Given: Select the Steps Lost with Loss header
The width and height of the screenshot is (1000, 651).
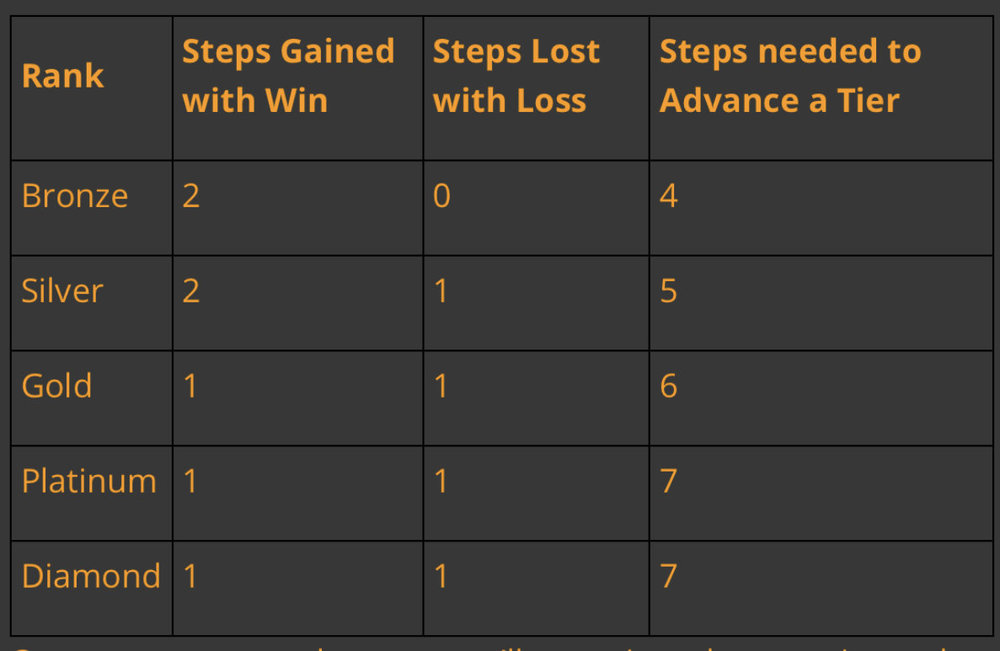Looking at the screenshot, I should pos(516,76).
